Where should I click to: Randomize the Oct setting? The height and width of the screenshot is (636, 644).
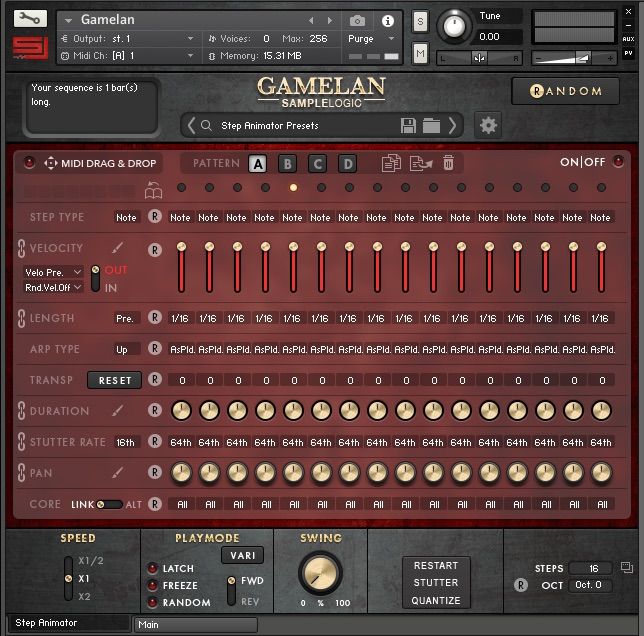coord(520,585)
